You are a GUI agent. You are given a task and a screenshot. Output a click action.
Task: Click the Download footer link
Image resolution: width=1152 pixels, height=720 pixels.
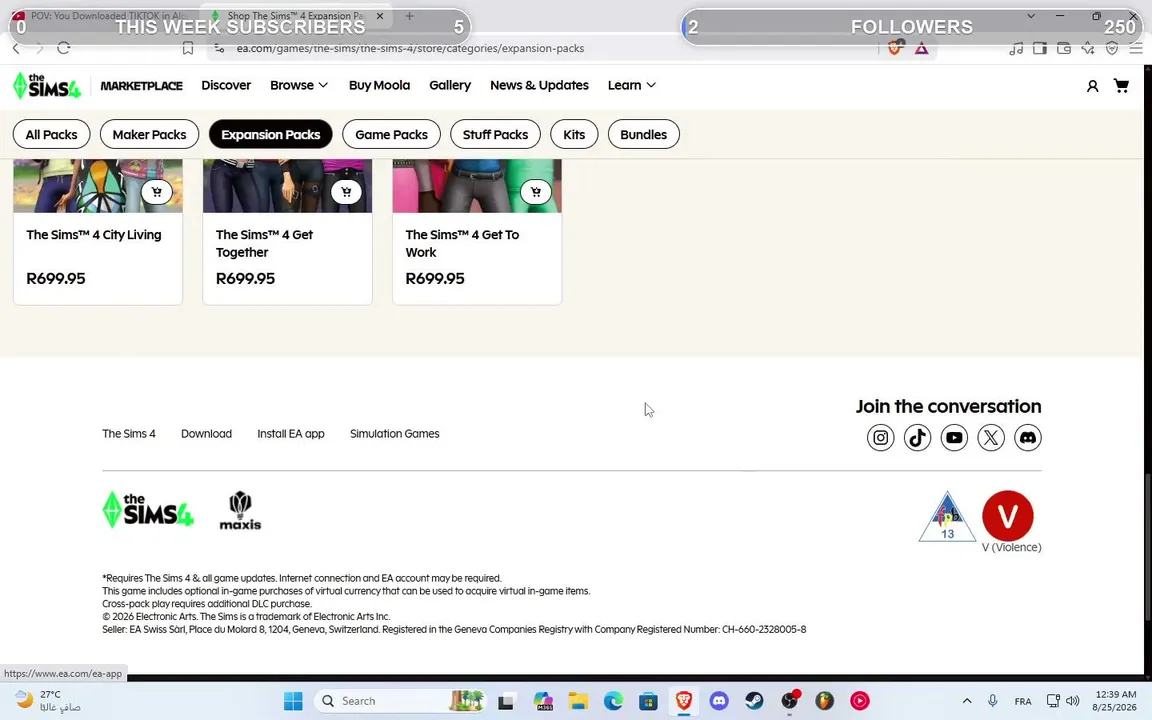[206, 434]
